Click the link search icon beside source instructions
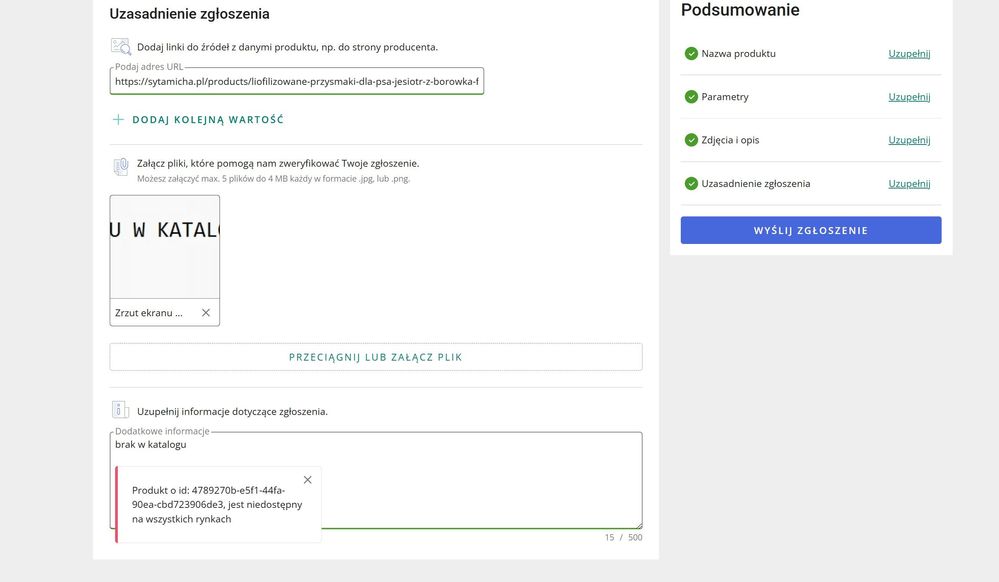 click(x=120, y=46)
